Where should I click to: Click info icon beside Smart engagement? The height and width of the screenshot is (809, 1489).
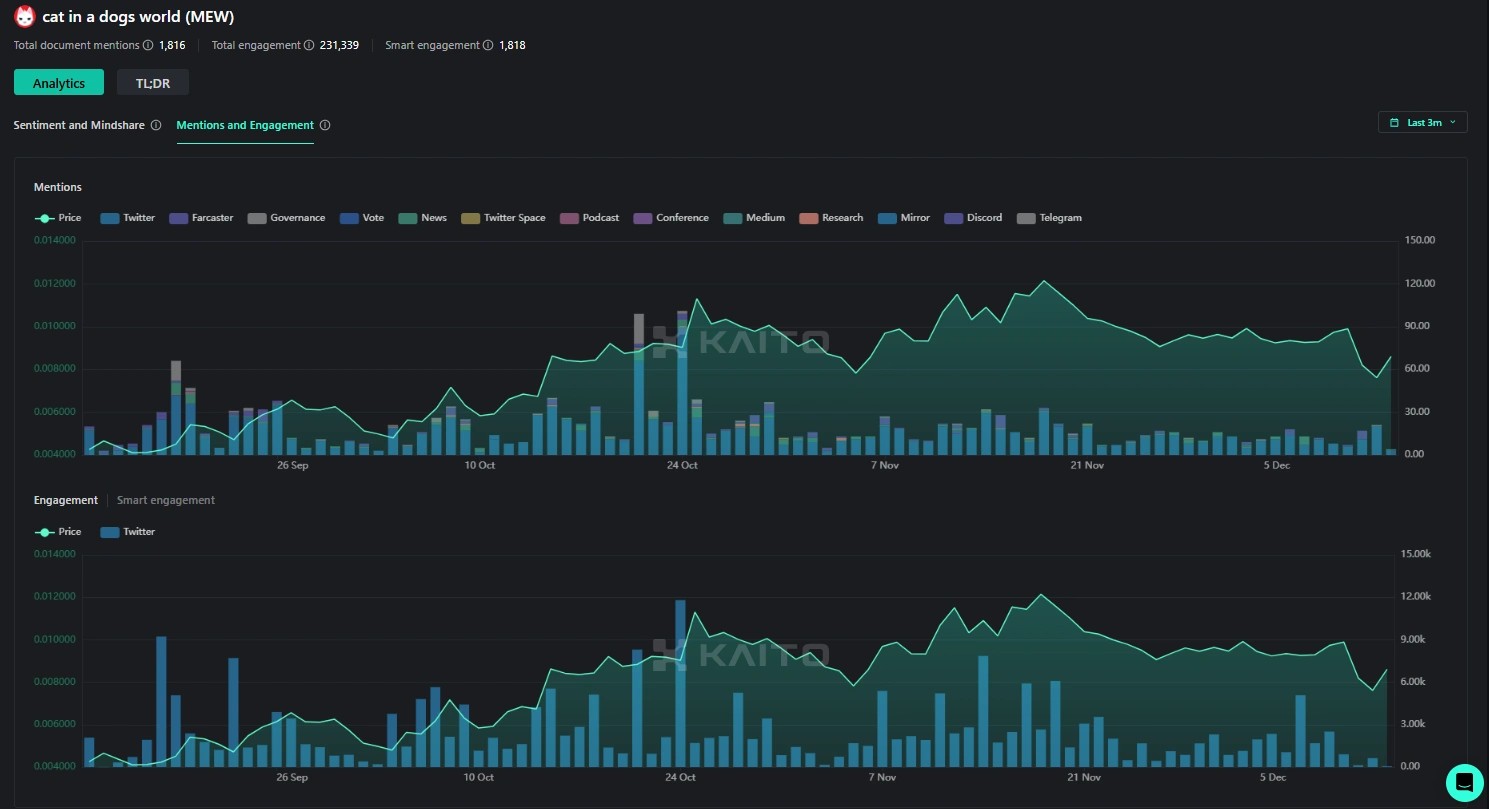click(488, 45)
